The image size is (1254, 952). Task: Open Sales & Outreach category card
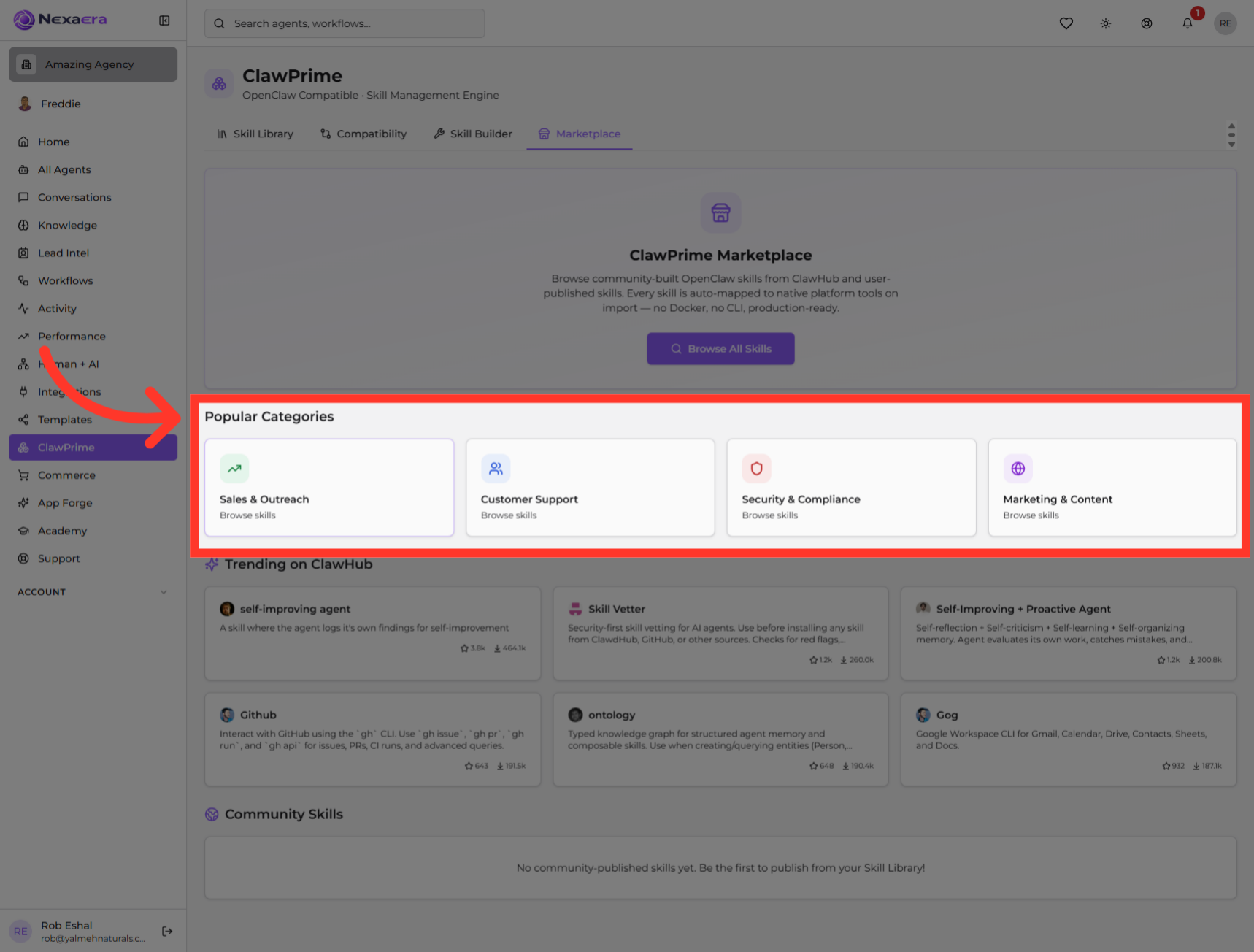click(329, 488)
